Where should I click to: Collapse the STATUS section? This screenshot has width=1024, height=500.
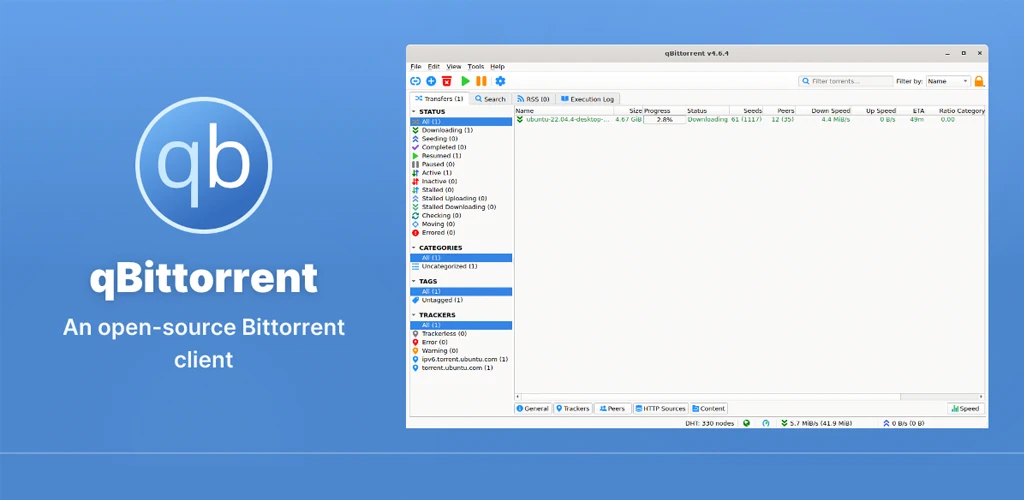413,112
